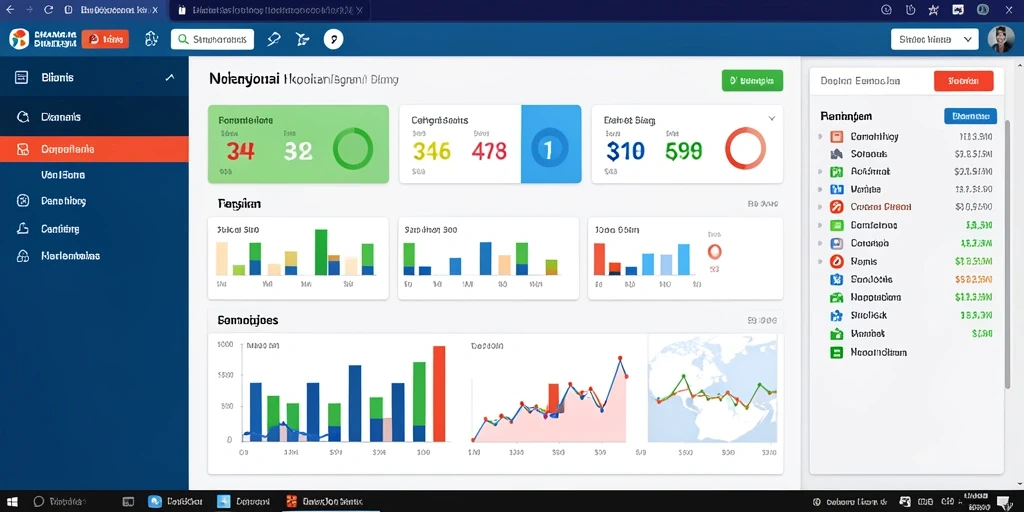Screen dimensions: 1024x512
Task: Click the blue circle numbered 1 in second card
Action: (x=547, y=149)
